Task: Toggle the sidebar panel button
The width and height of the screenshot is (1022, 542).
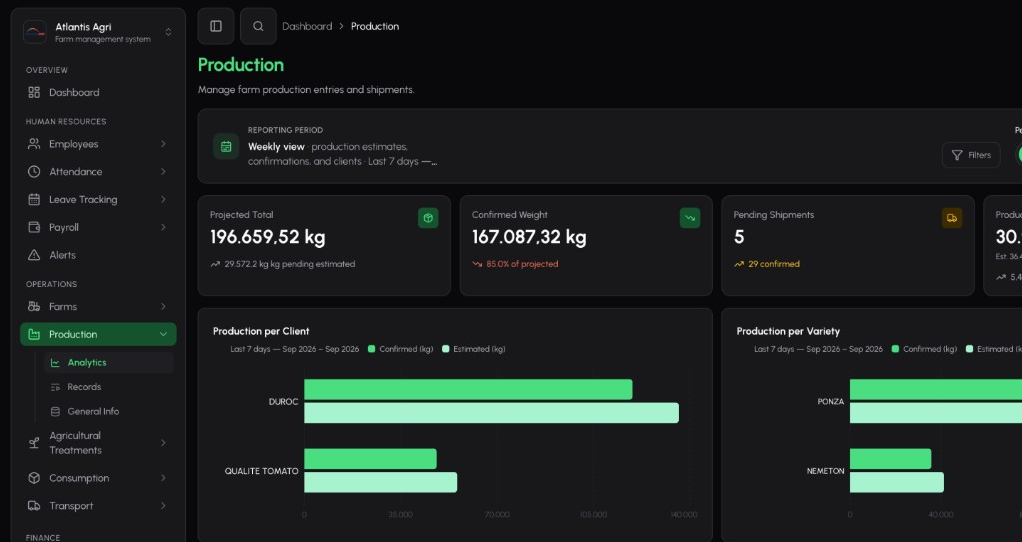Action: pos(216,26)
